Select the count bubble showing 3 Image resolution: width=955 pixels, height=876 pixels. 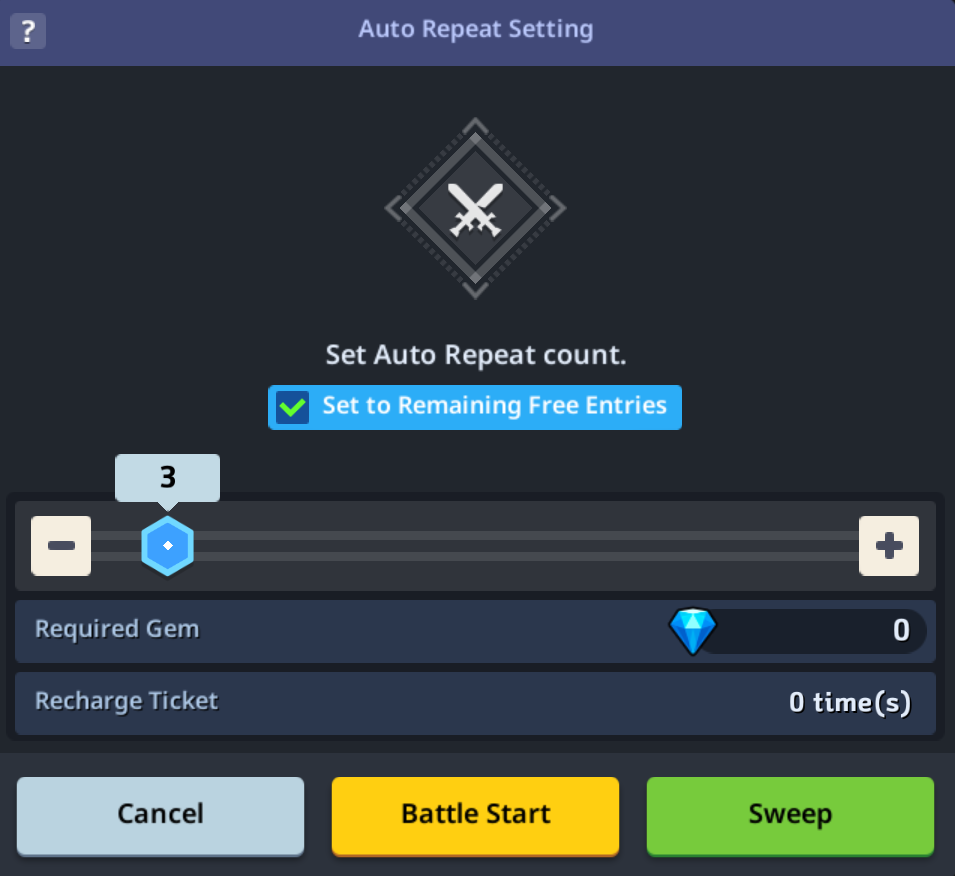coord(167,477)
